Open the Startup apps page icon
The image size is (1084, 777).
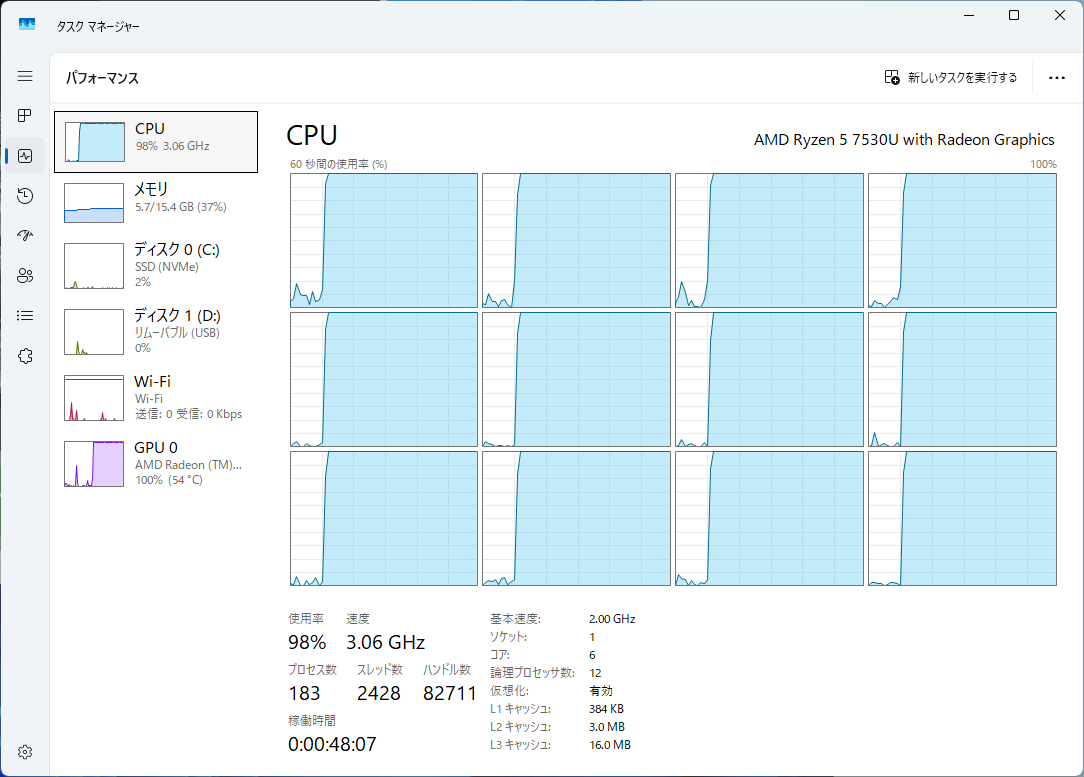25,236
